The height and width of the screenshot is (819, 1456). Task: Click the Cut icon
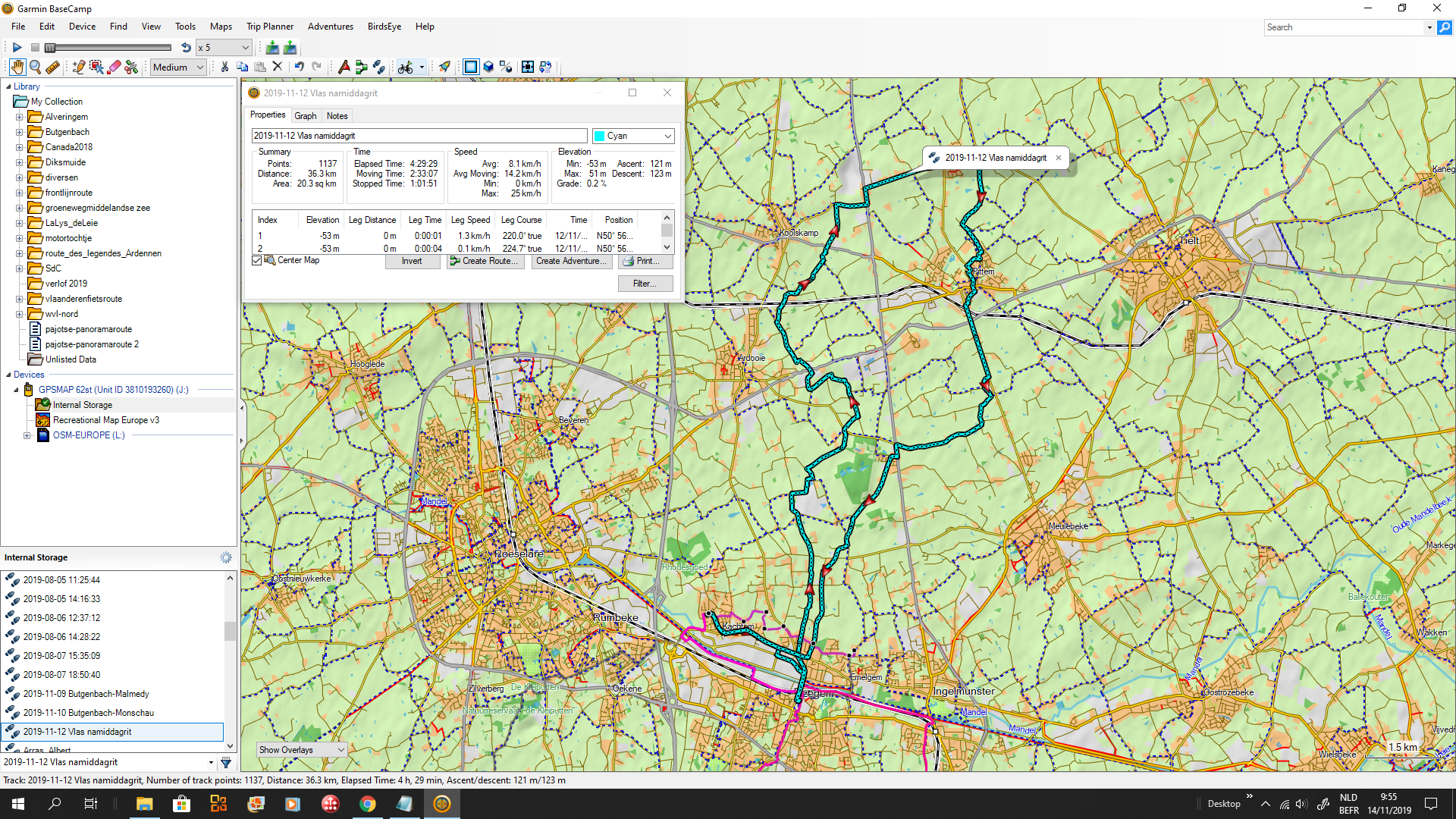click(224, 67)
